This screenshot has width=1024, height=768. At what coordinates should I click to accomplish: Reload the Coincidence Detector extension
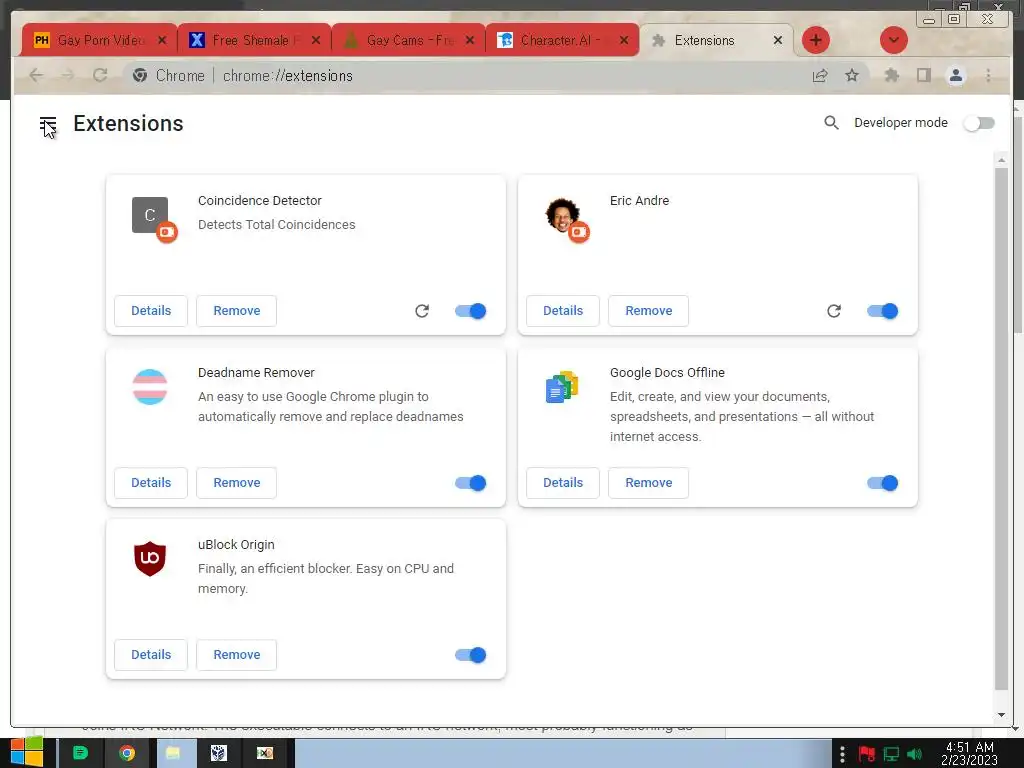point(422,311)
